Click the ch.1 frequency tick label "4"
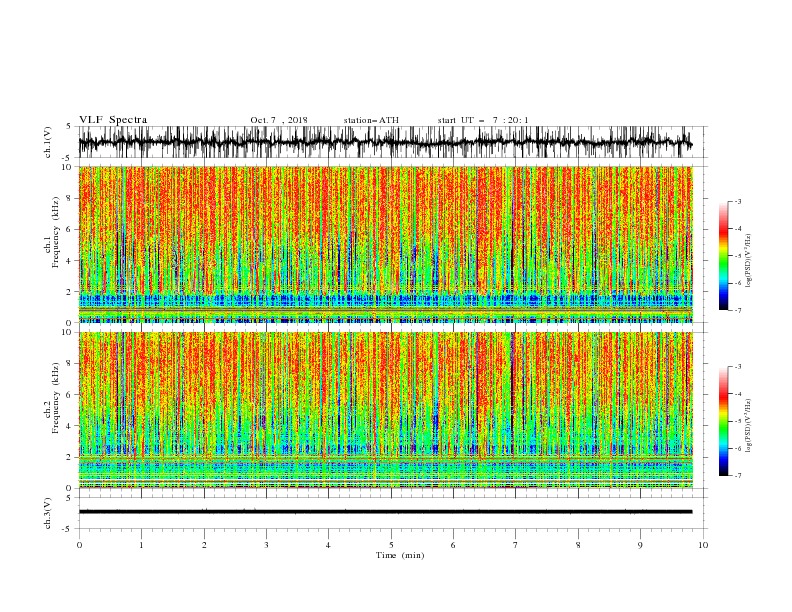The width and height of the screenshot is (792, 612). pyautogui.click(x=70, y=261)
